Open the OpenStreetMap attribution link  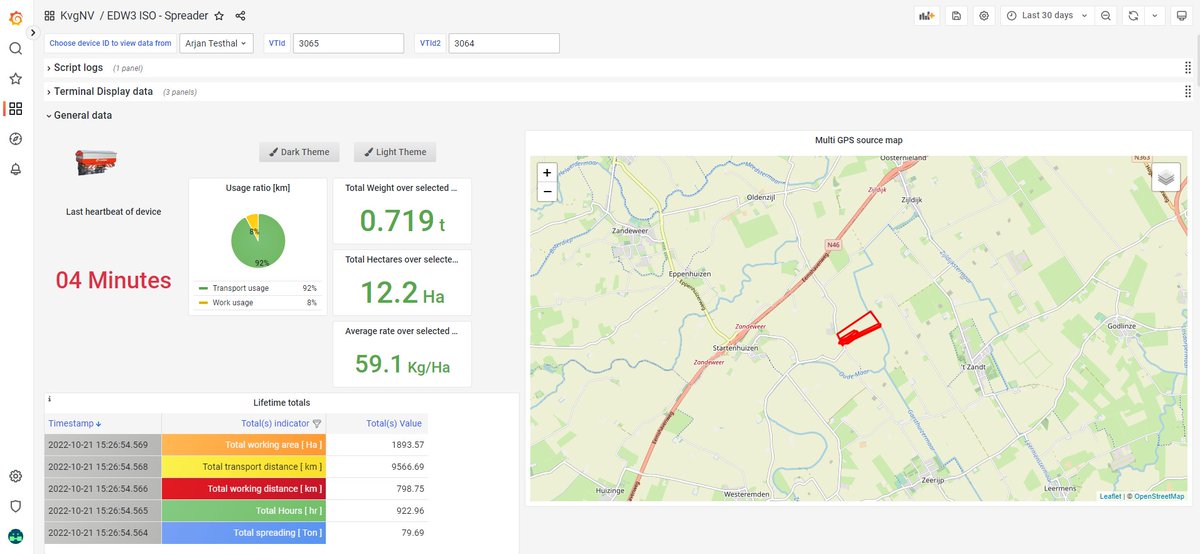(1159, 496)
